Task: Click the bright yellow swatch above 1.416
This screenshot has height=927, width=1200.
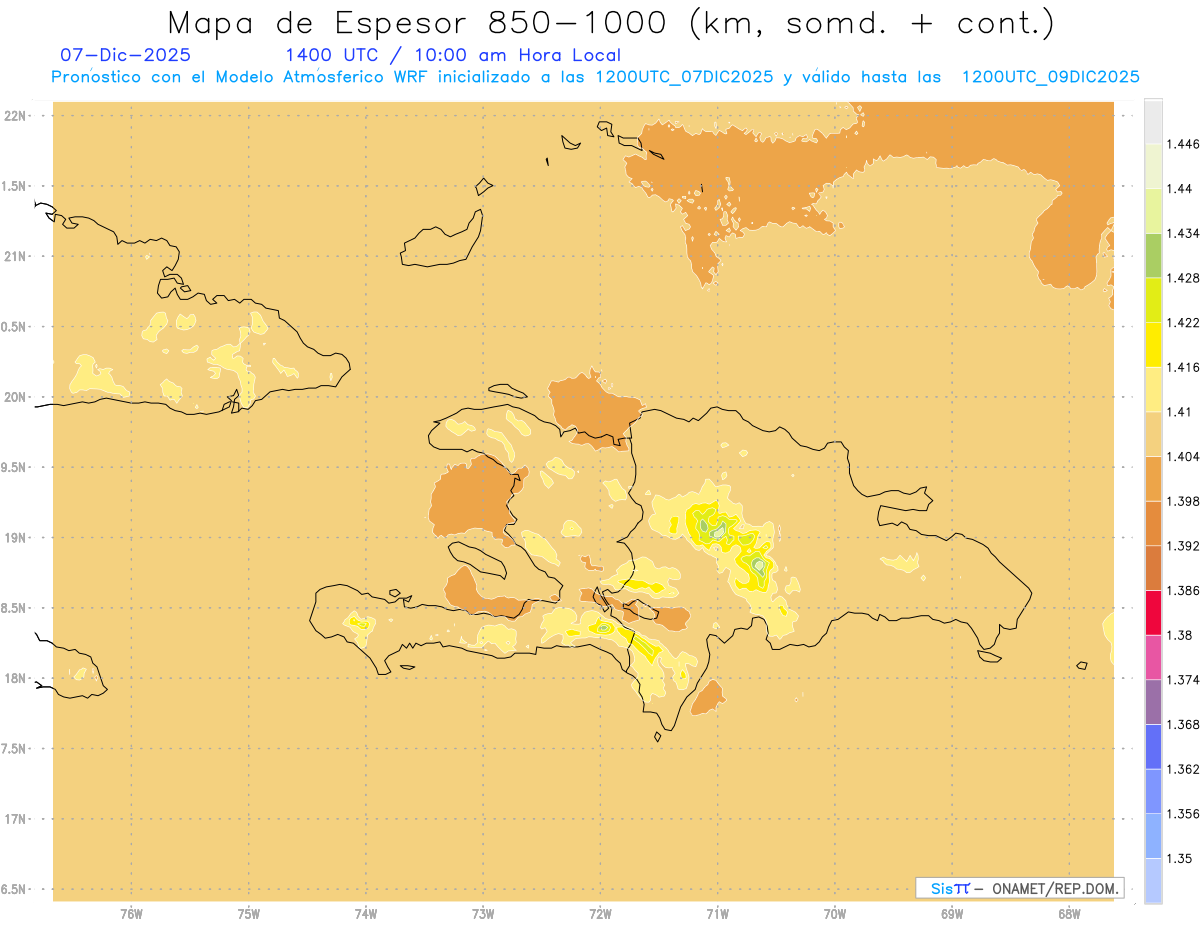Action: click(1153, 344)
